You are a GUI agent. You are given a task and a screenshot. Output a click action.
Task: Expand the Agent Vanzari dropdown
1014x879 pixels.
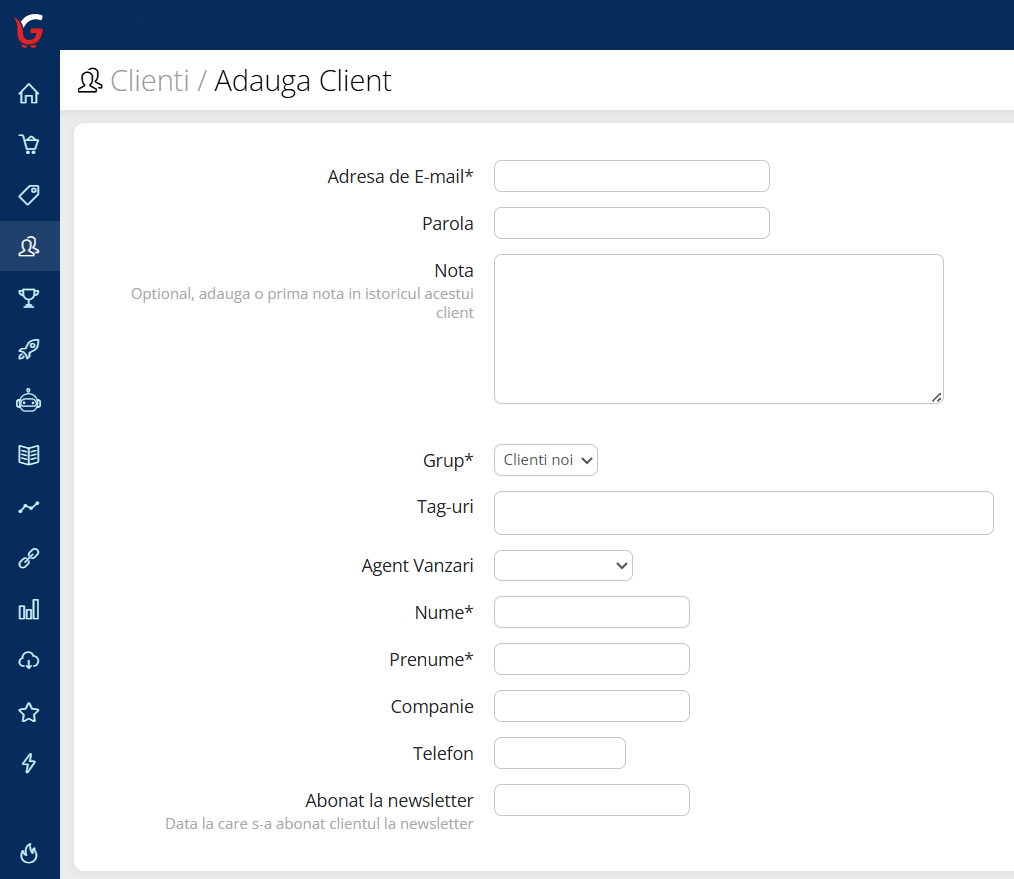pyautogui.click(x=562, y=565)
